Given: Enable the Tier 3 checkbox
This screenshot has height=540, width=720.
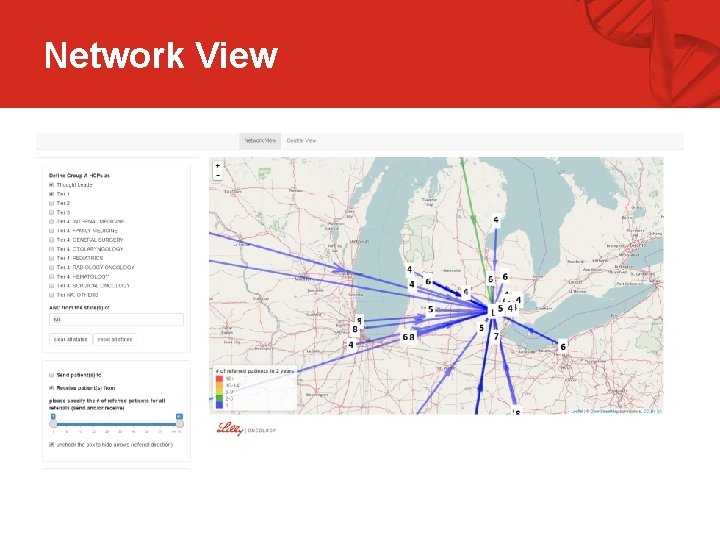Looking at the screenshot, I should coord(51,212).
